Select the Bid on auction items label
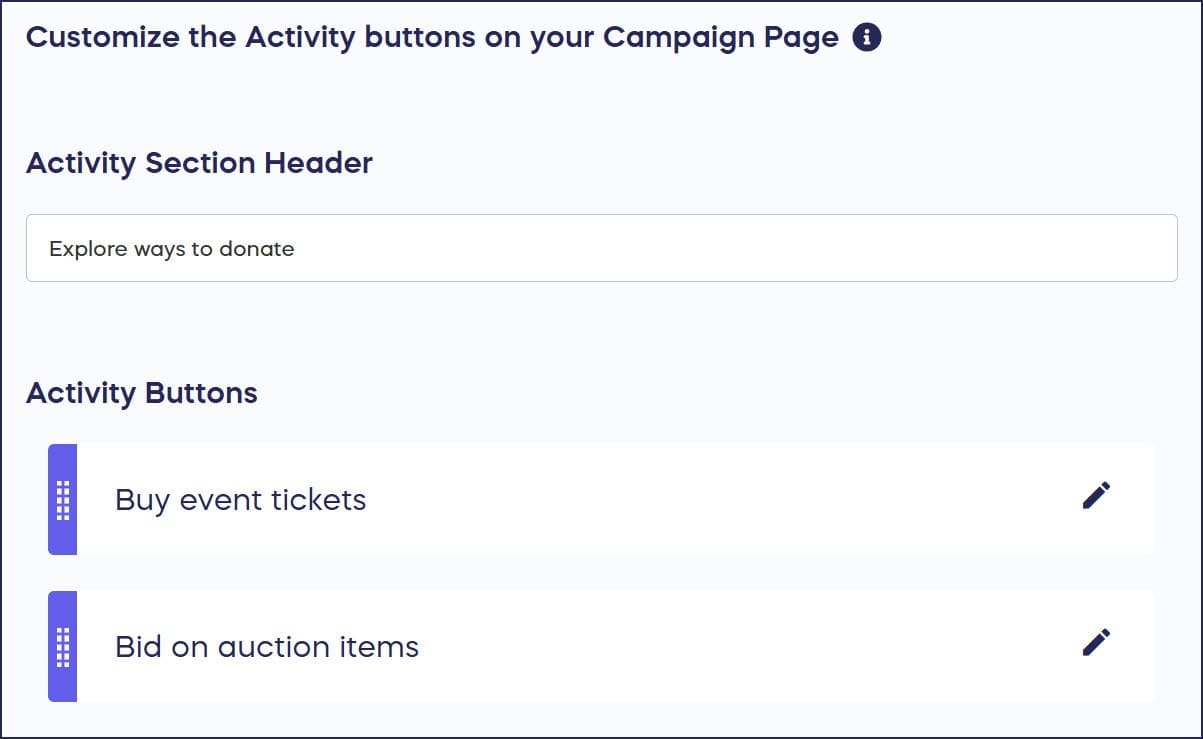1203x739 pixels. [x=266, y=646]
